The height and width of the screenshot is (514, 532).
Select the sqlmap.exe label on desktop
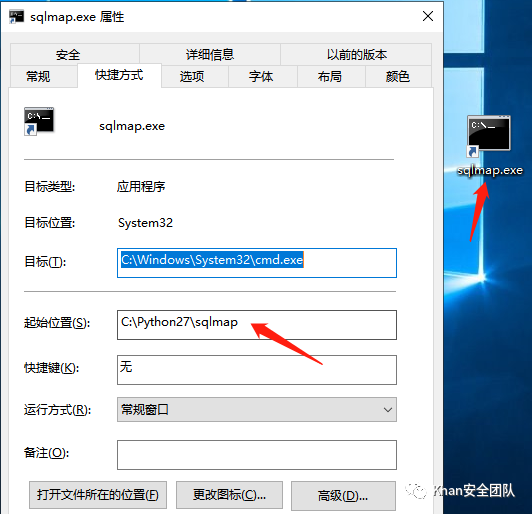coord(490,170)
